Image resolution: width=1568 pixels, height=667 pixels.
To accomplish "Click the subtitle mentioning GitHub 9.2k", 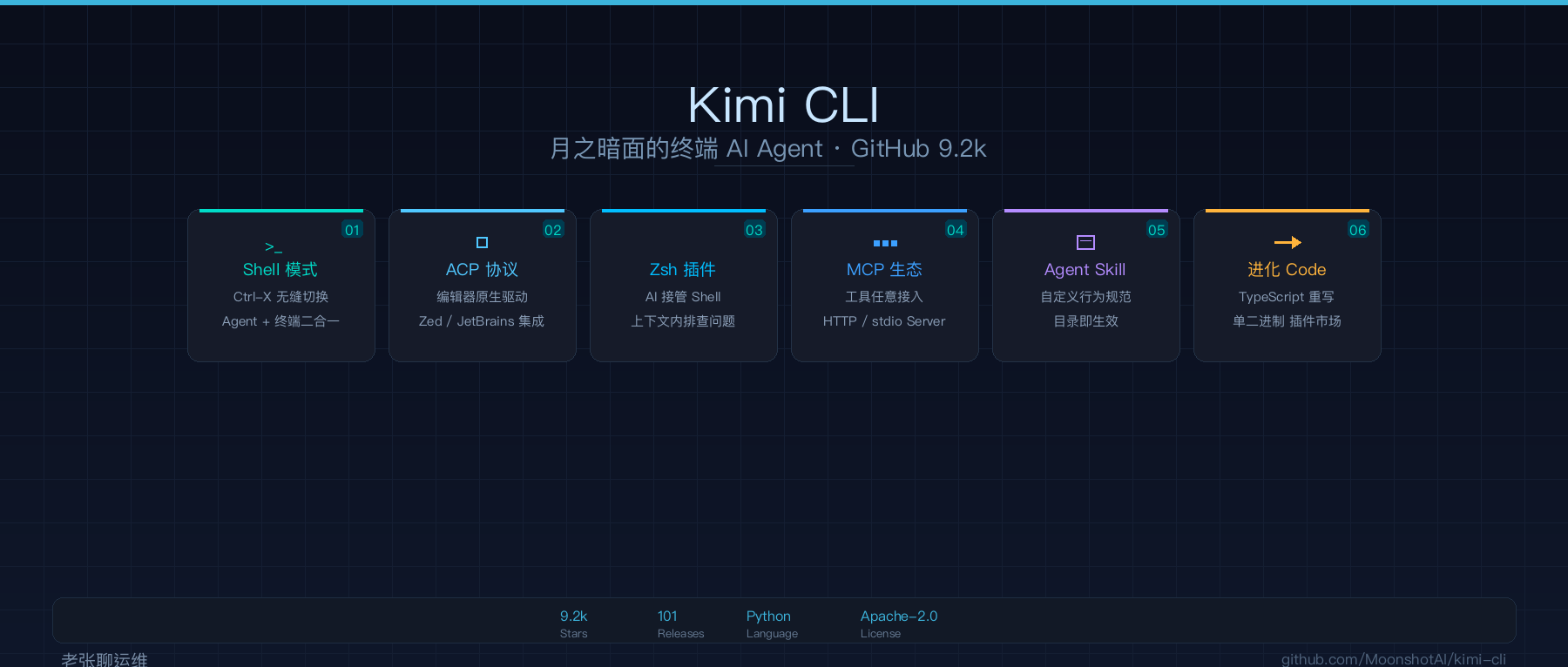I will click(767, 149).
